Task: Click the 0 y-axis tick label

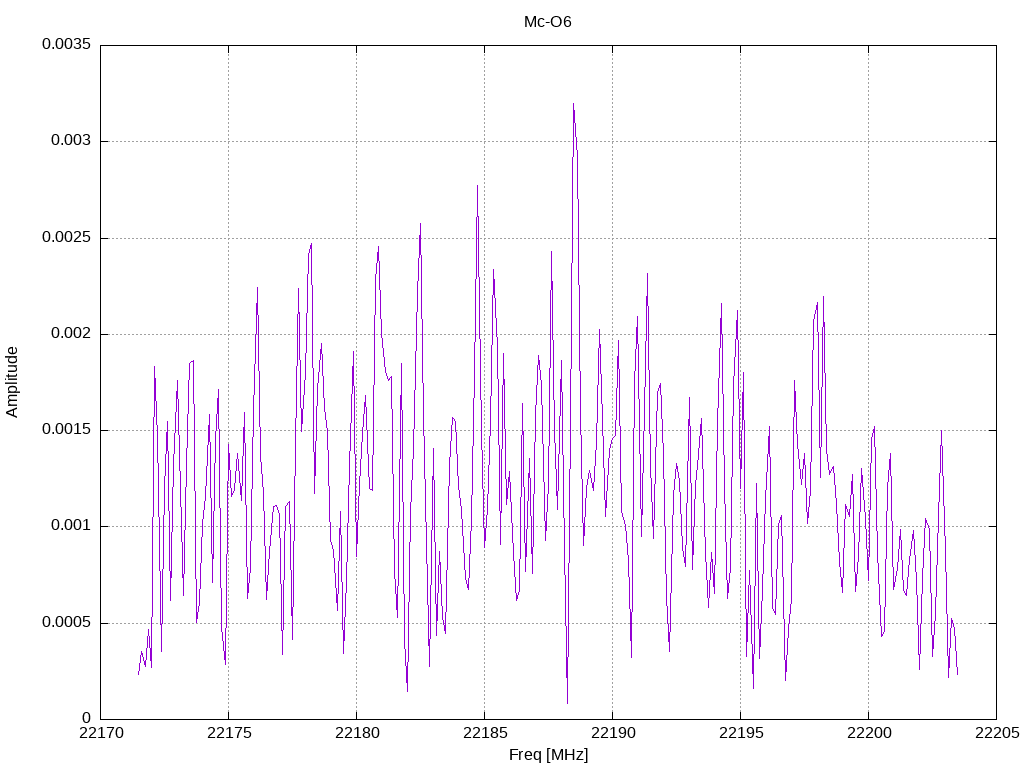Action: pos(87,719)
